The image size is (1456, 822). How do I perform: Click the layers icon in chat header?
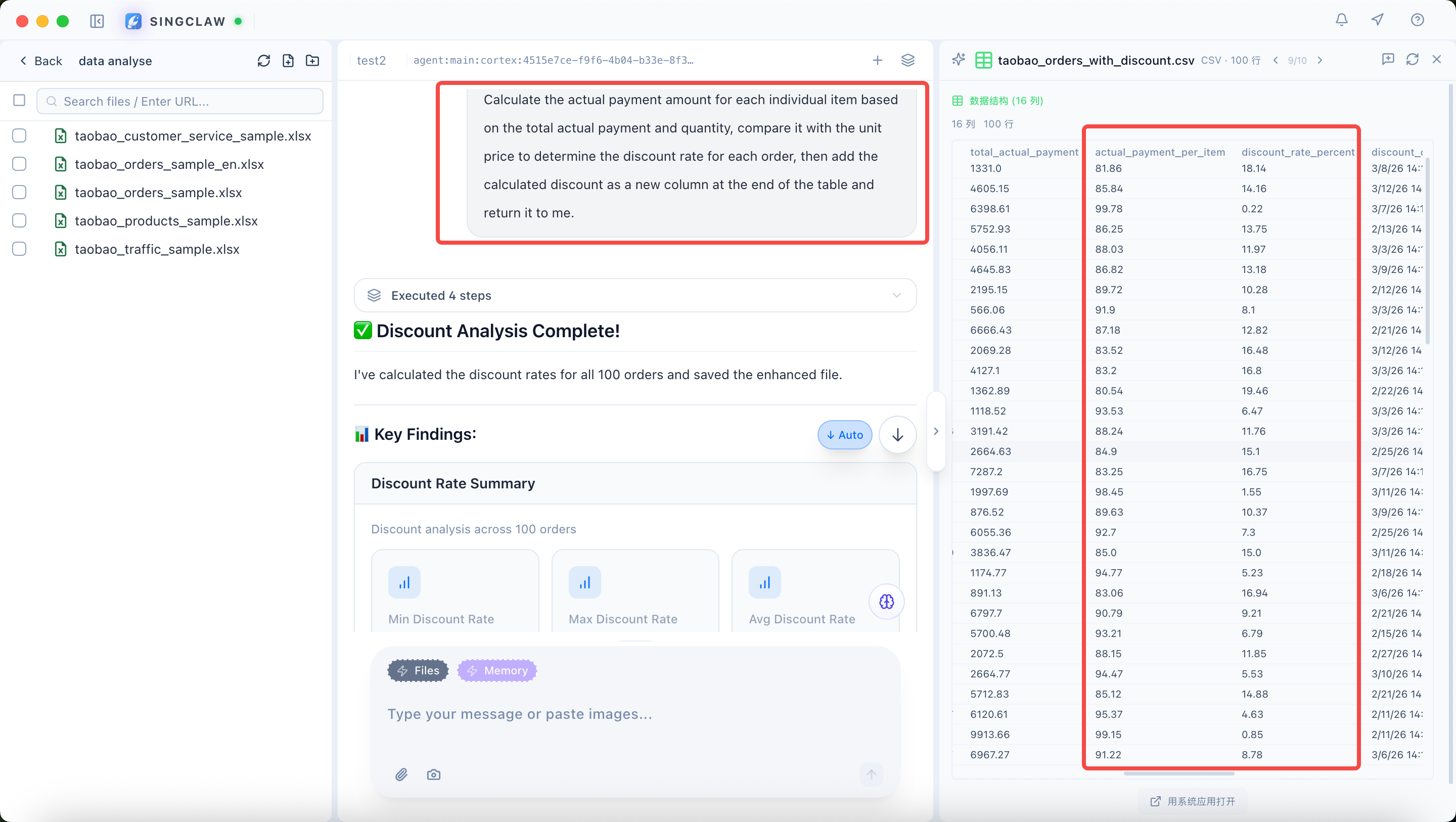tap(908, 61)
